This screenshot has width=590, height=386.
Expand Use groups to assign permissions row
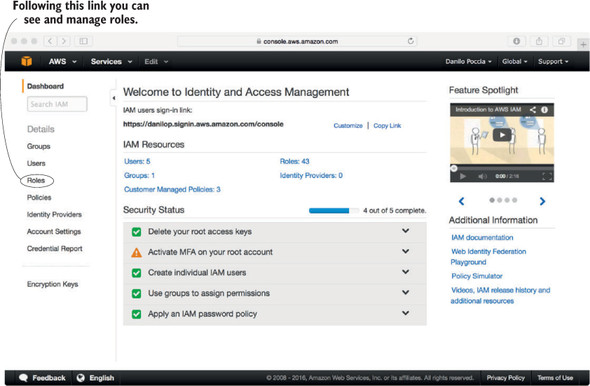[405, 292]
